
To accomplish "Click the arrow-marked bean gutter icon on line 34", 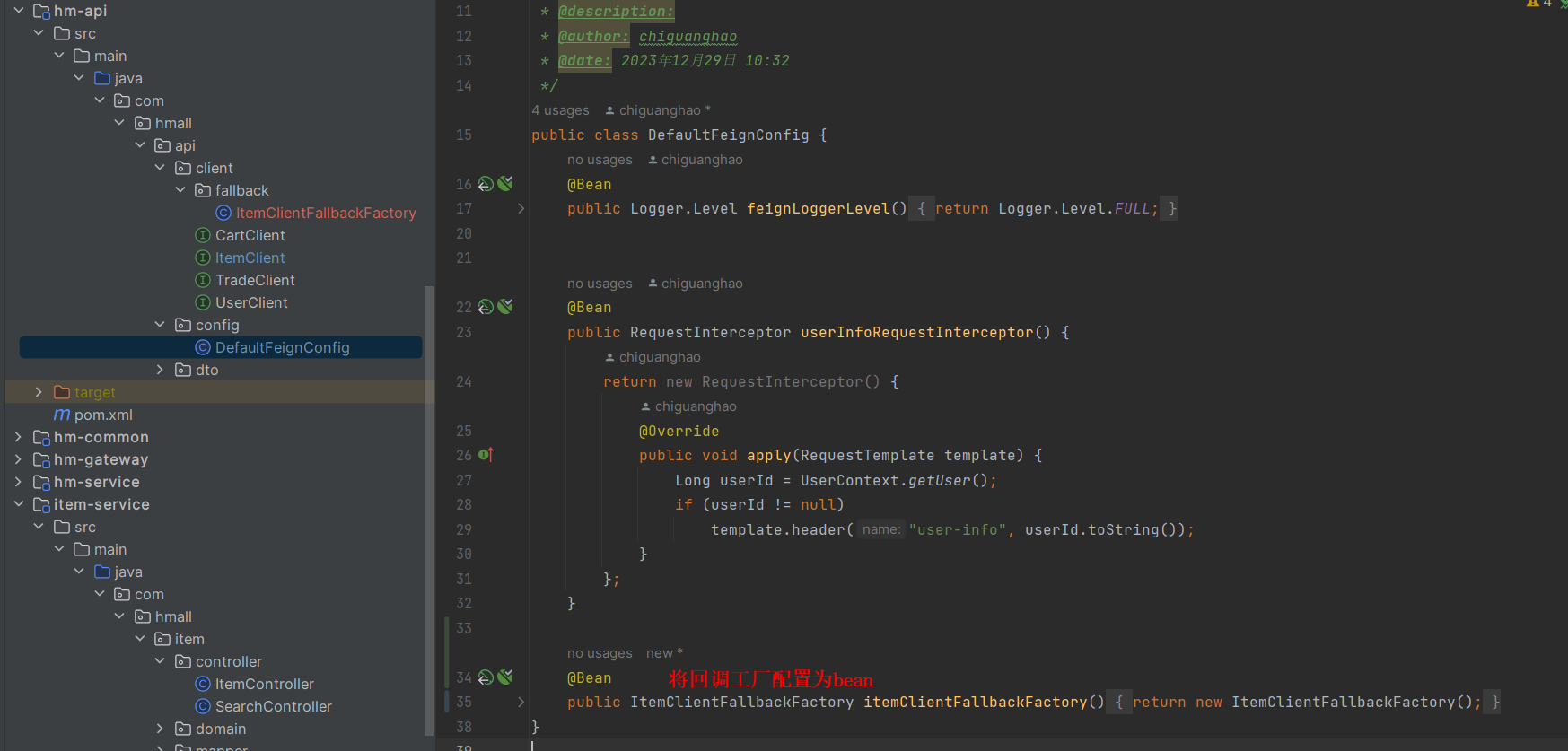I will [x=486, y=677].
